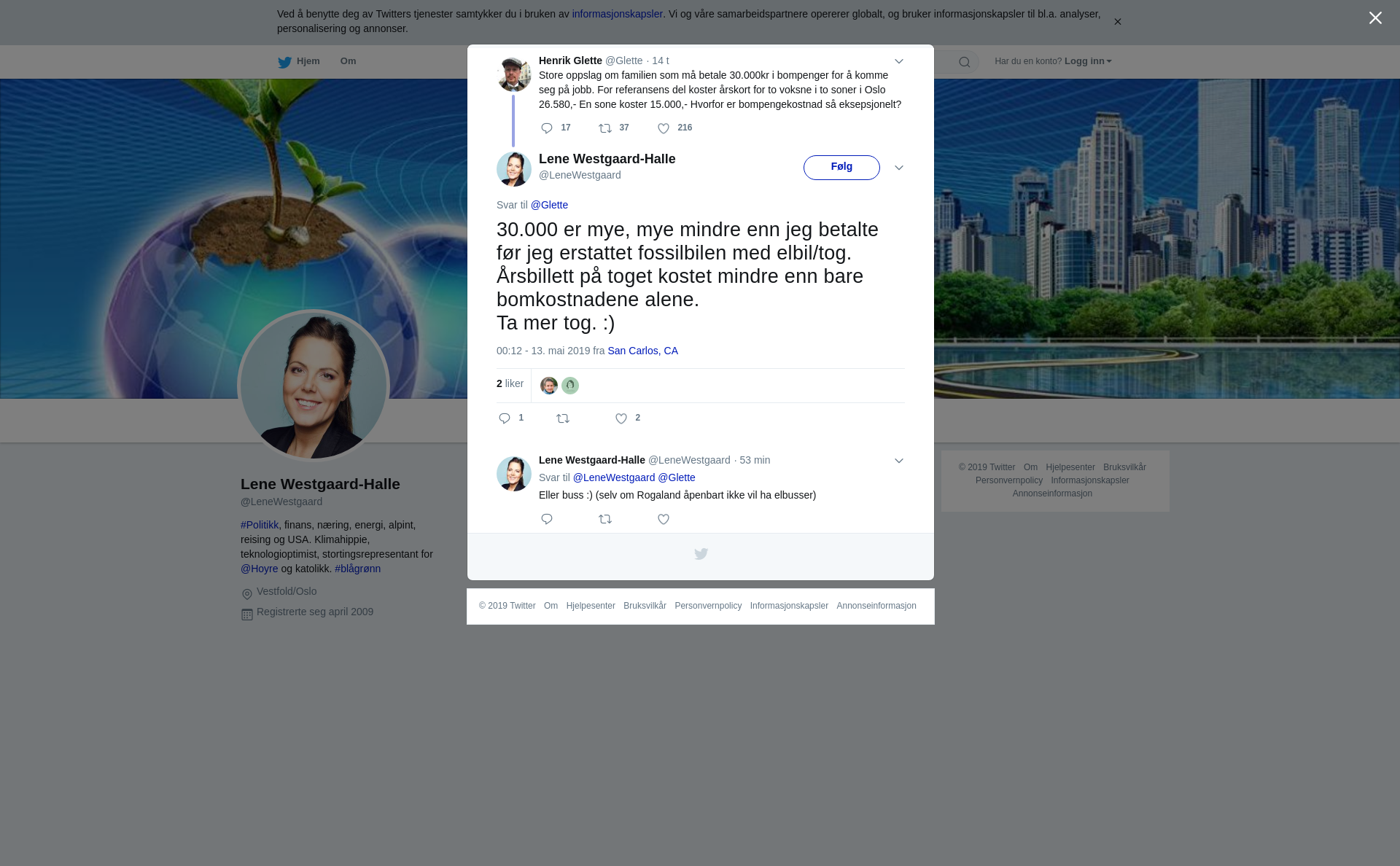Click reply icon on Henrik Glette's tweet
The height and width of the screenshot is (866, 1400).
point(547,128)
